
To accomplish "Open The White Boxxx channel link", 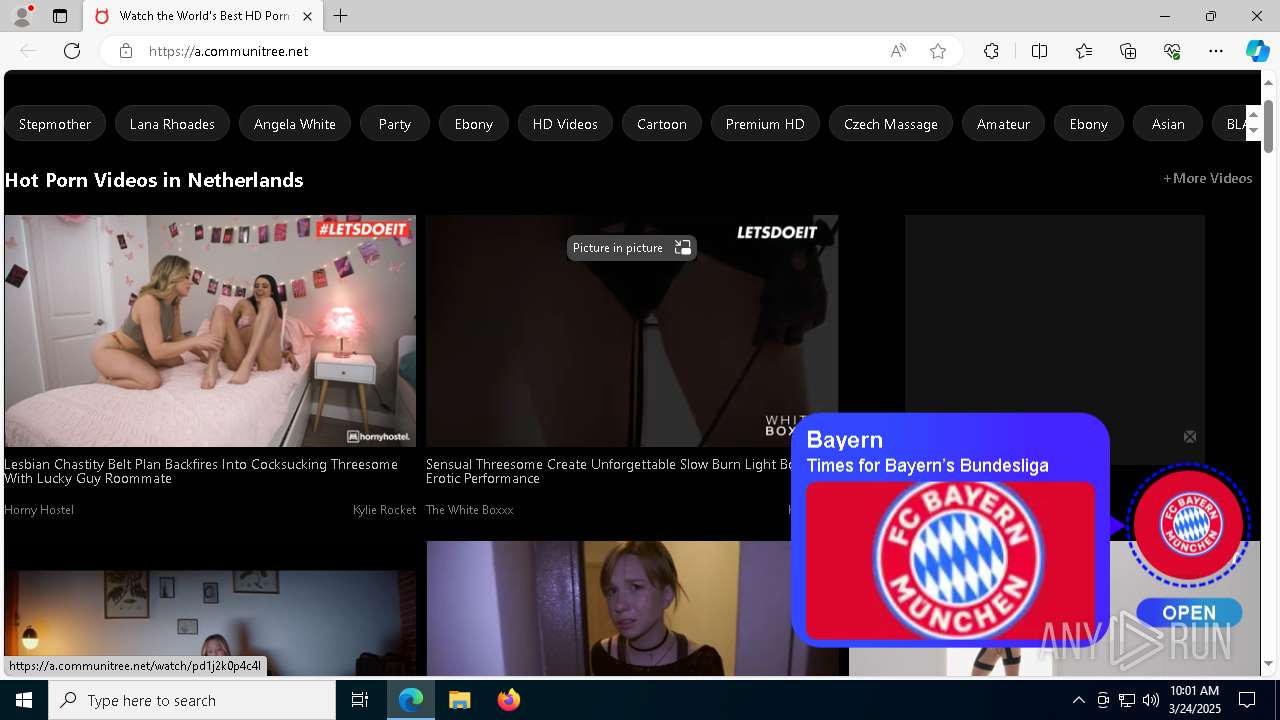I will pos(469,510).
